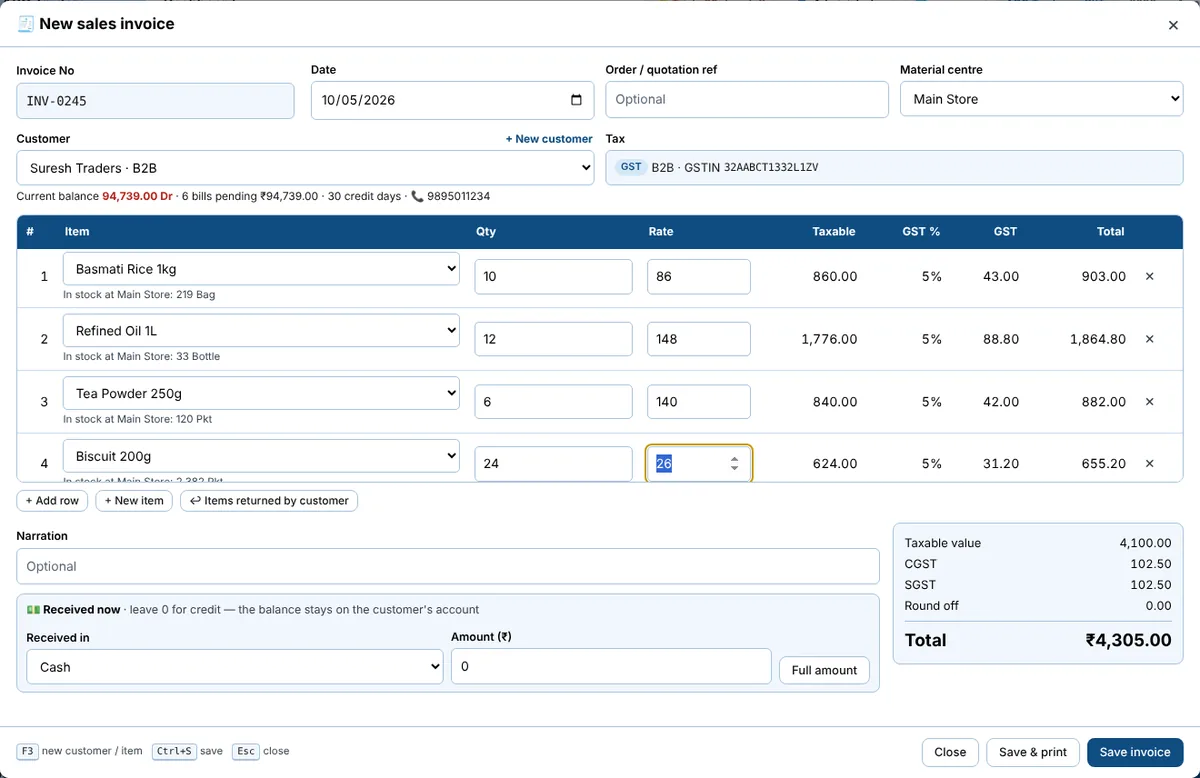Remove the Basmati Rice 1kg row
This screenshot has width=1200, height=778.
1149,276
